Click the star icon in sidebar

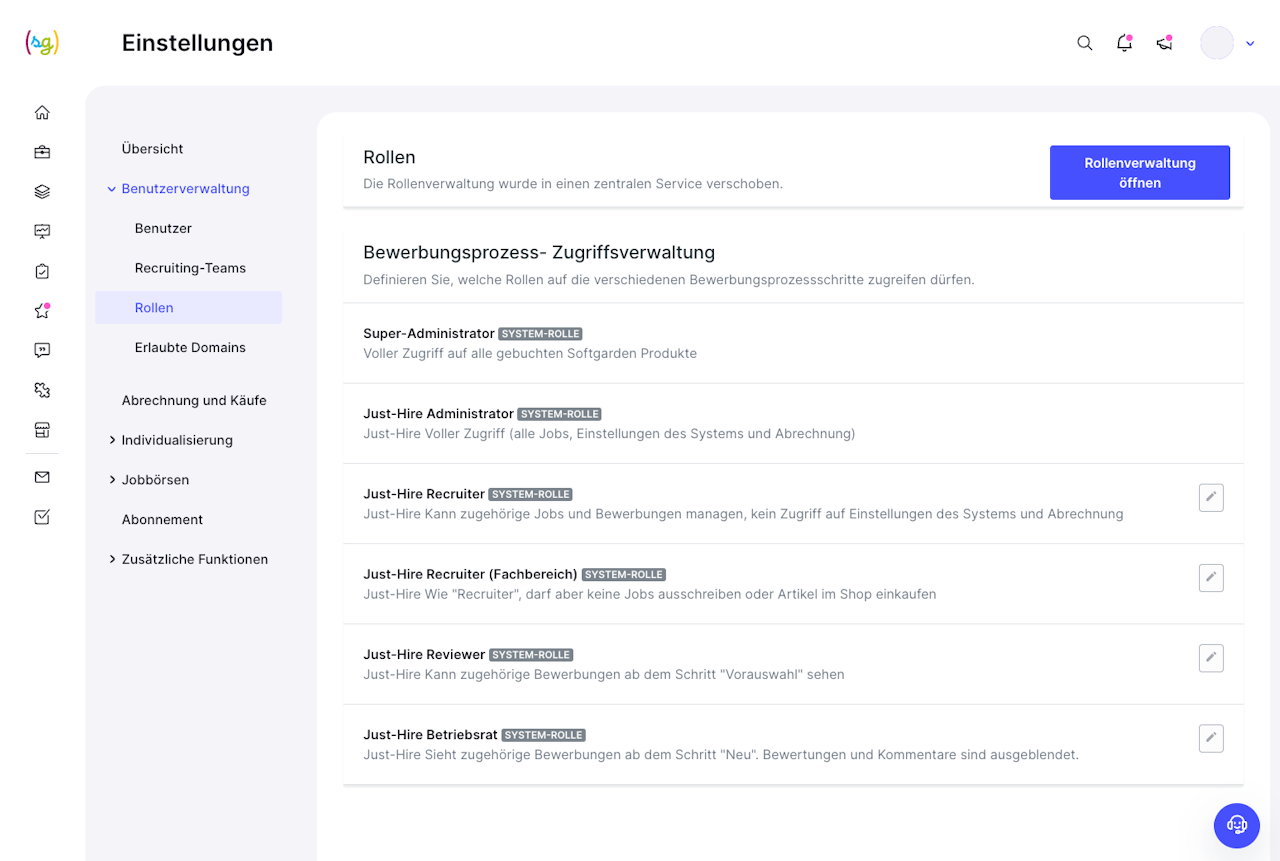pos(42,311)
